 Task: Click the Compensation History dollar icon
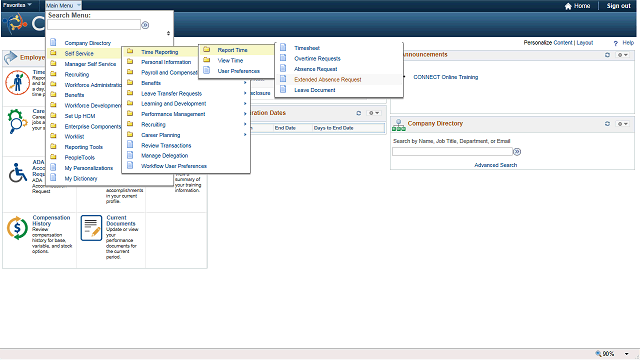(17, 228)
